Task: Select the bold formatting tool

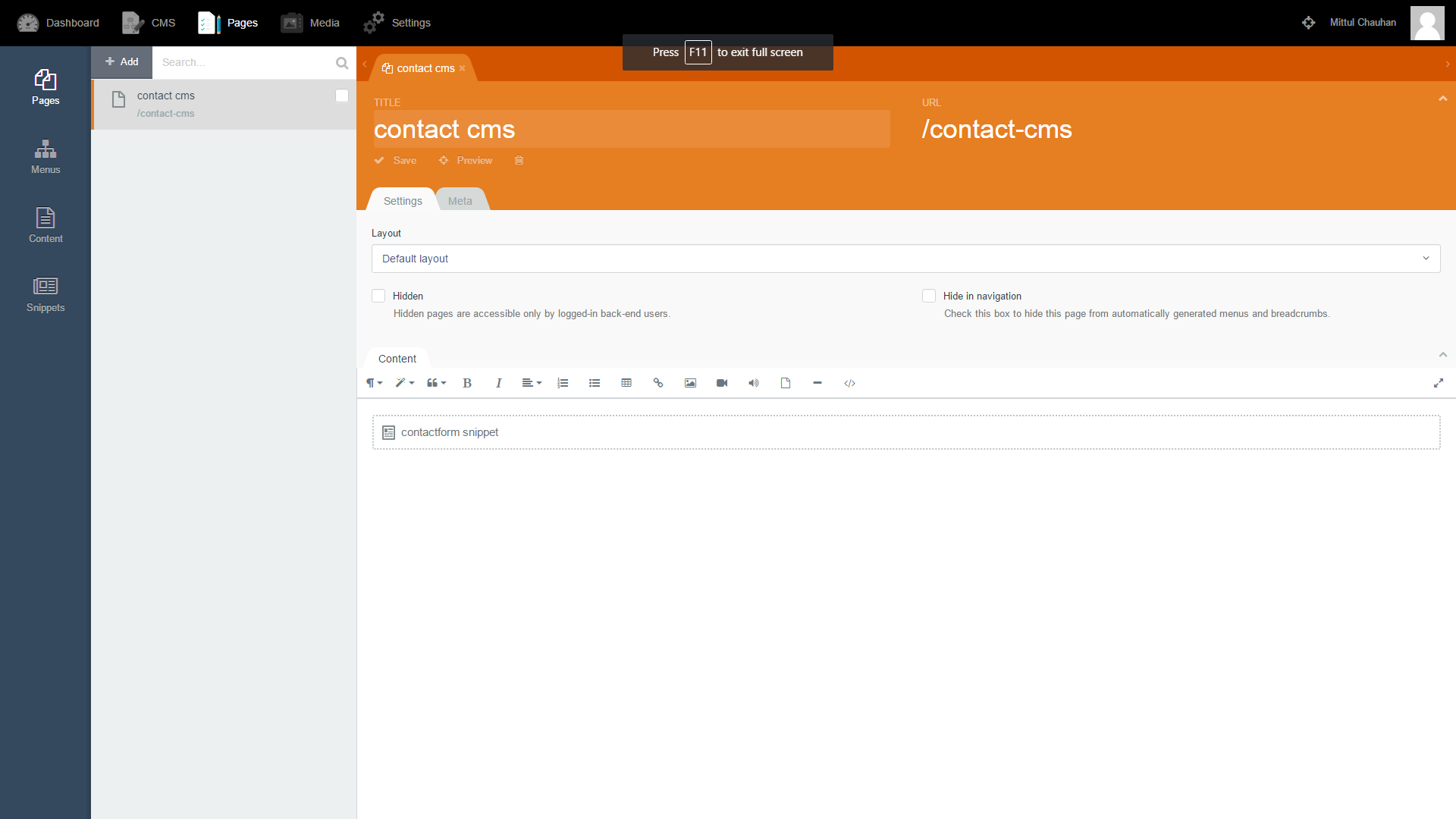Action: (x=467, y=382)
